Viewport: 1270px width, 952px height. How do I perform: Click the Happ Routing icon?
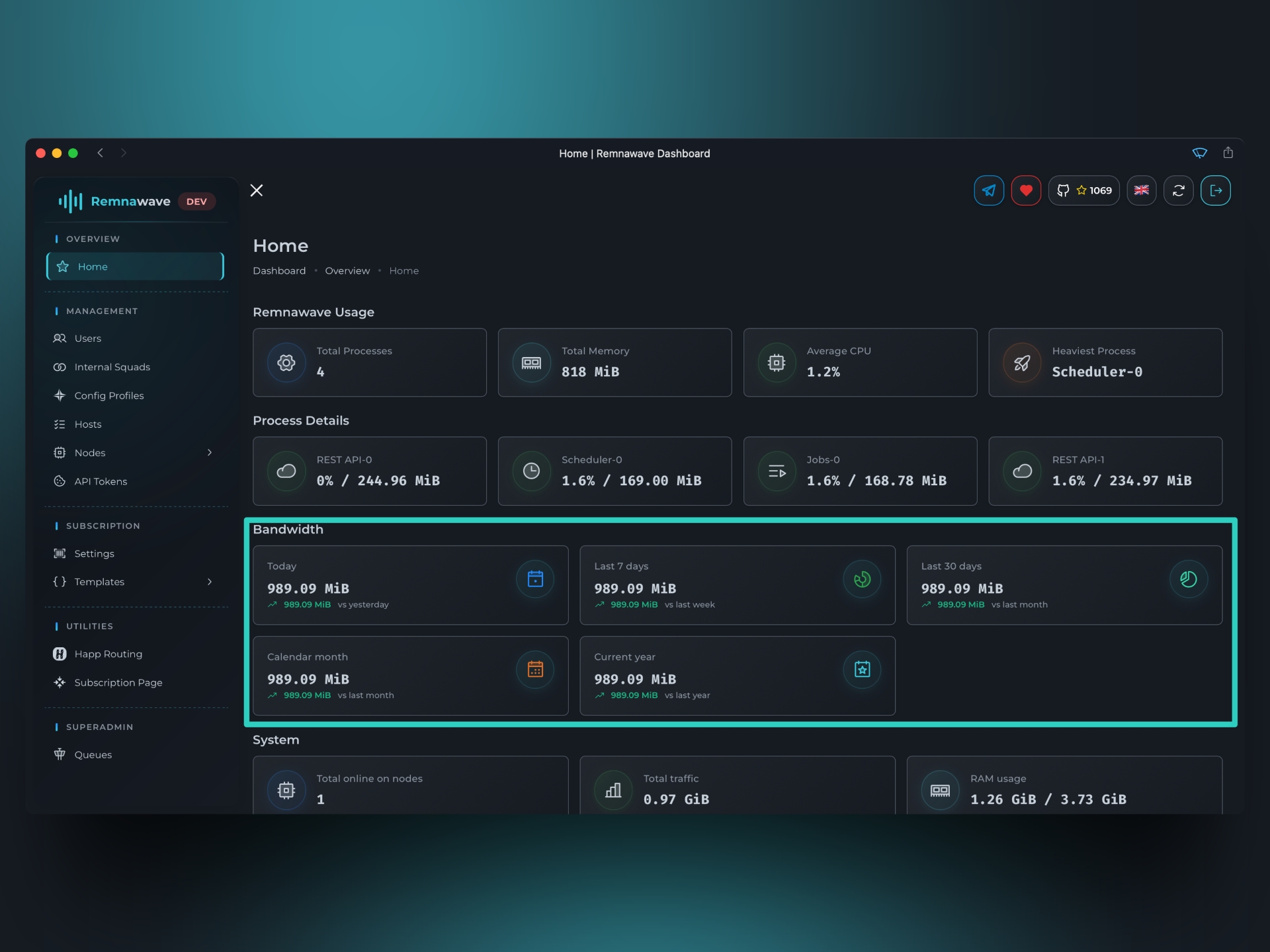pos(60,654)
